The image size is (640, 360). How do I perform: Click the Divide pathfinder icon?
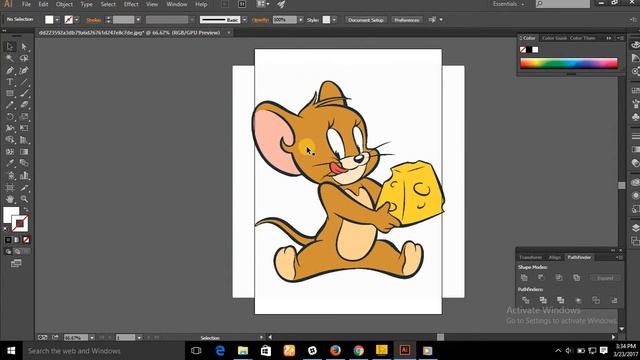tap(526, 300)
